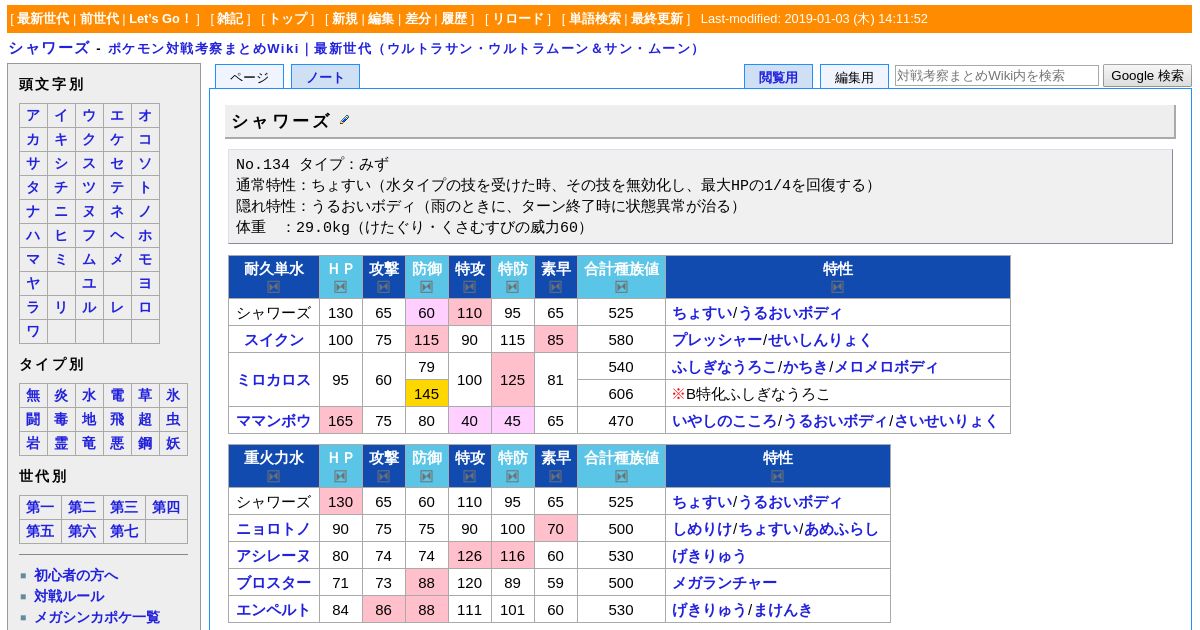This screenshot has height=630, width=1200.
Task: Select the 編集用 mode tab
Action: click(x=854, y=77)
